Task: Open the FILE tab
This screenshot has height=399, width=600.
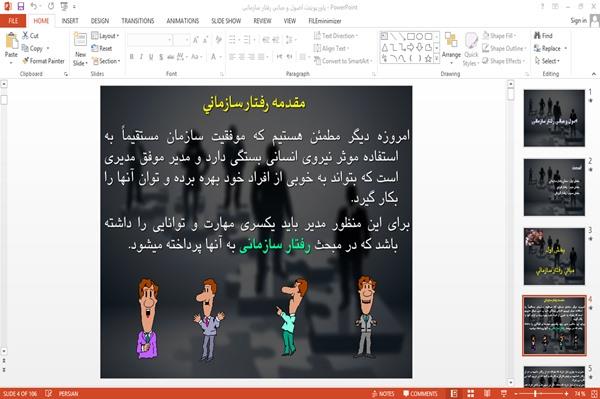Action: click(x=13, y=21)
